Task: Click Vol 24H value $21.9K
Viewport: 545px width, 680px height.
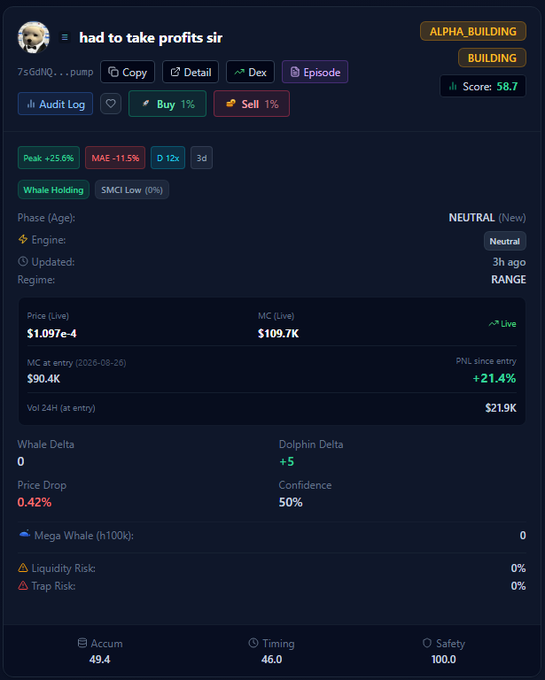Action: [x=501, y=408]
